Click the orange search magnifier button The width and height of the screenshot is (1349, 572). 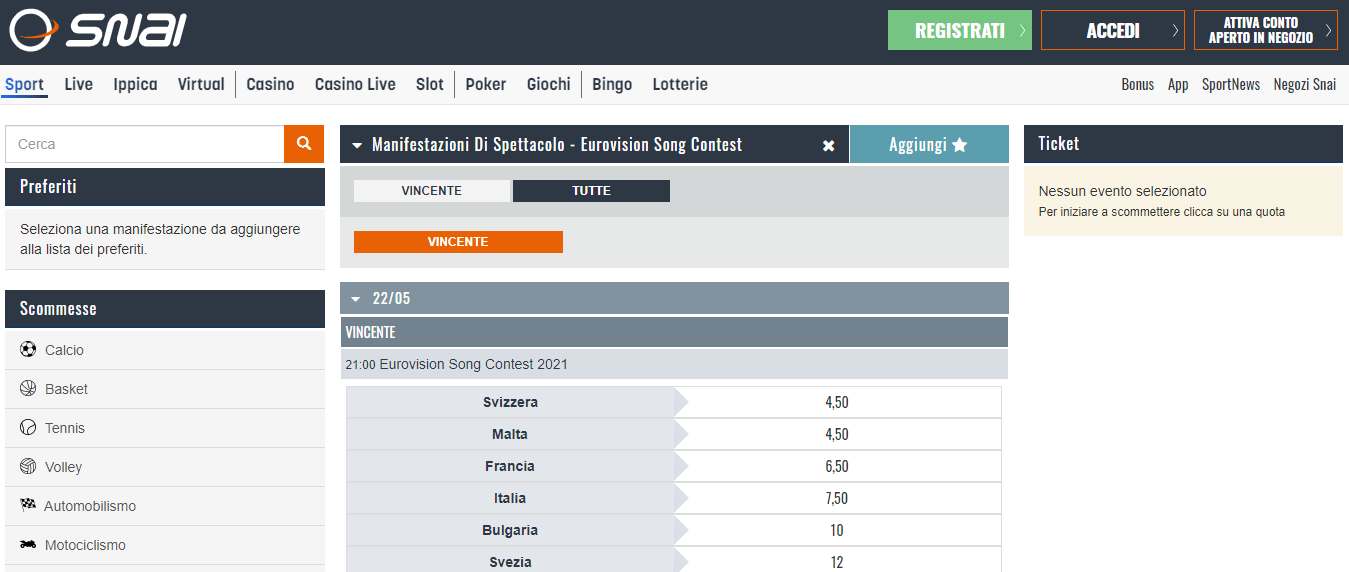[304, 144]
